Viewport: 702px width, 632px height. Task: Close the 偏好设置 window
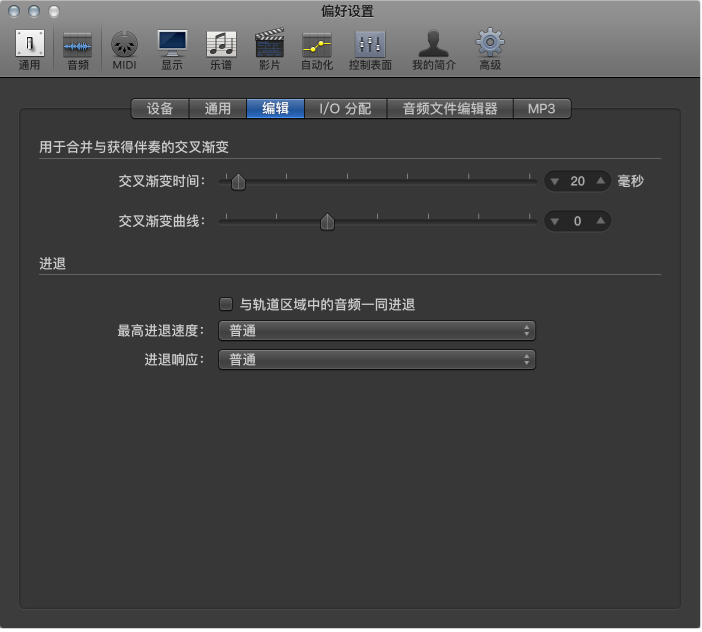point(14,11)
